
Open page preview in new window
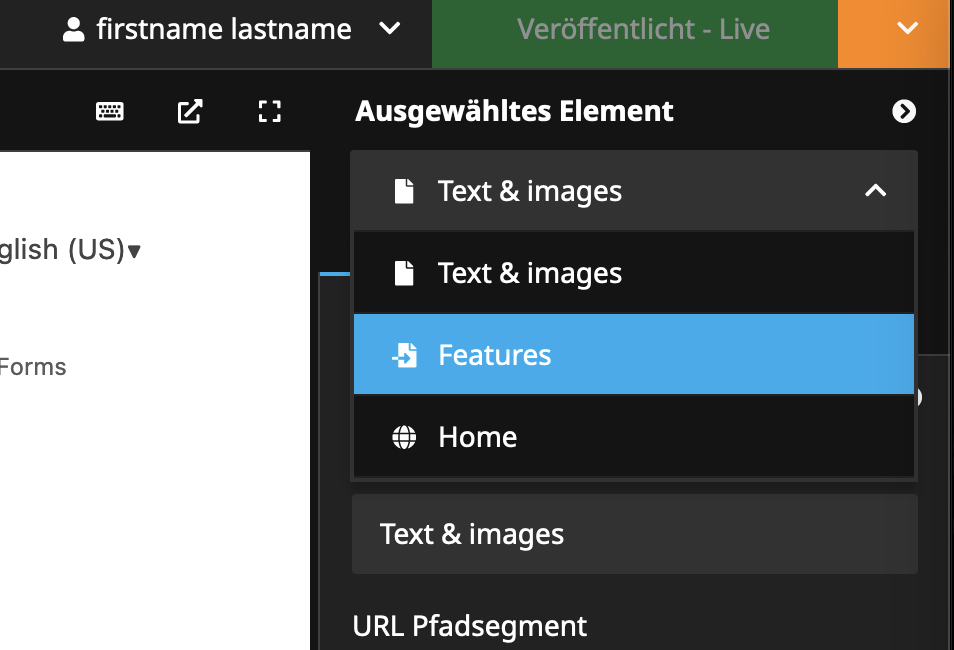(x=190, y=111)
